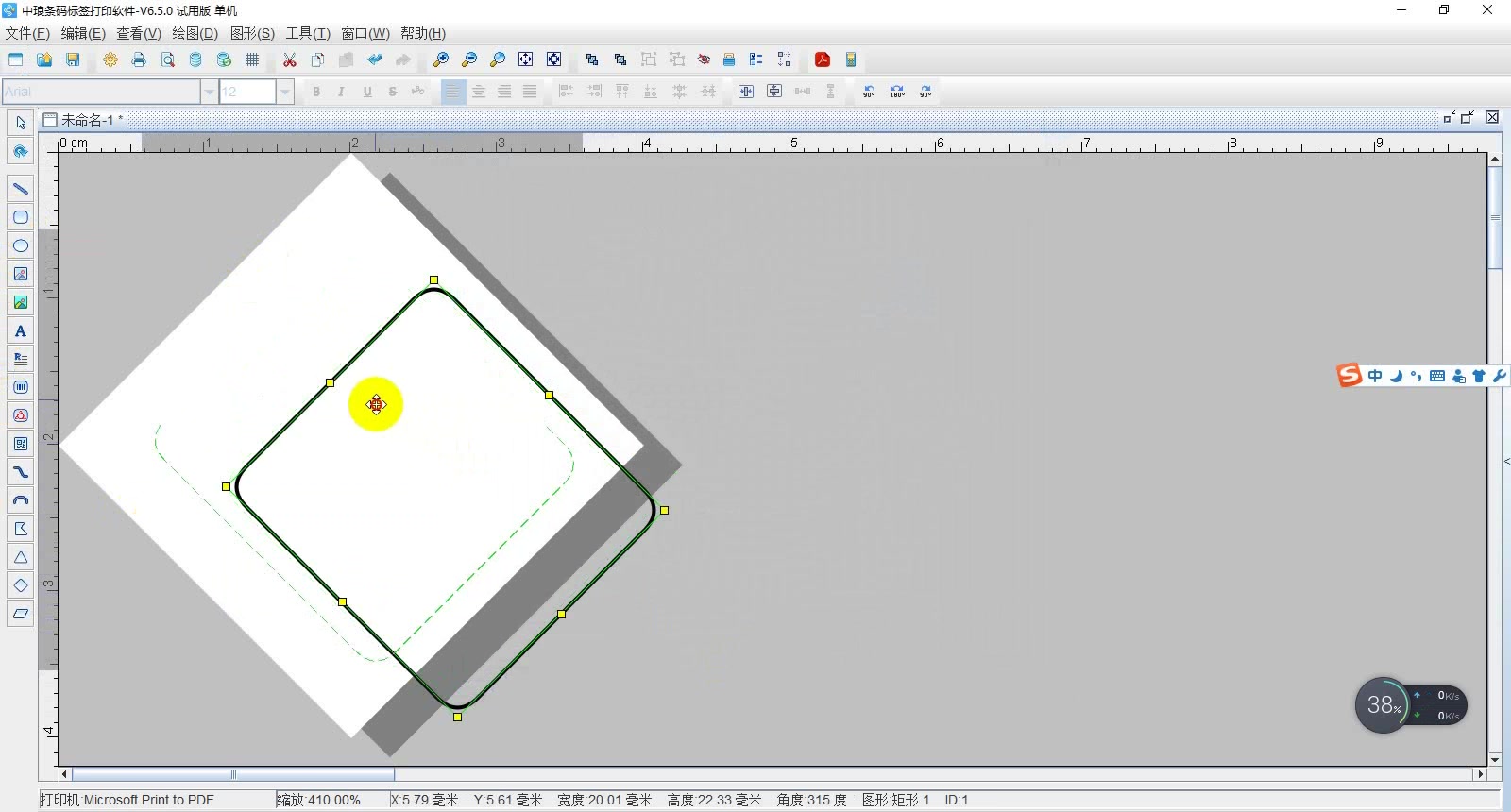Screen dimensions: 1511x812
Task: Click the vertical scrollbar thumb
Action: pos(1495,217)
